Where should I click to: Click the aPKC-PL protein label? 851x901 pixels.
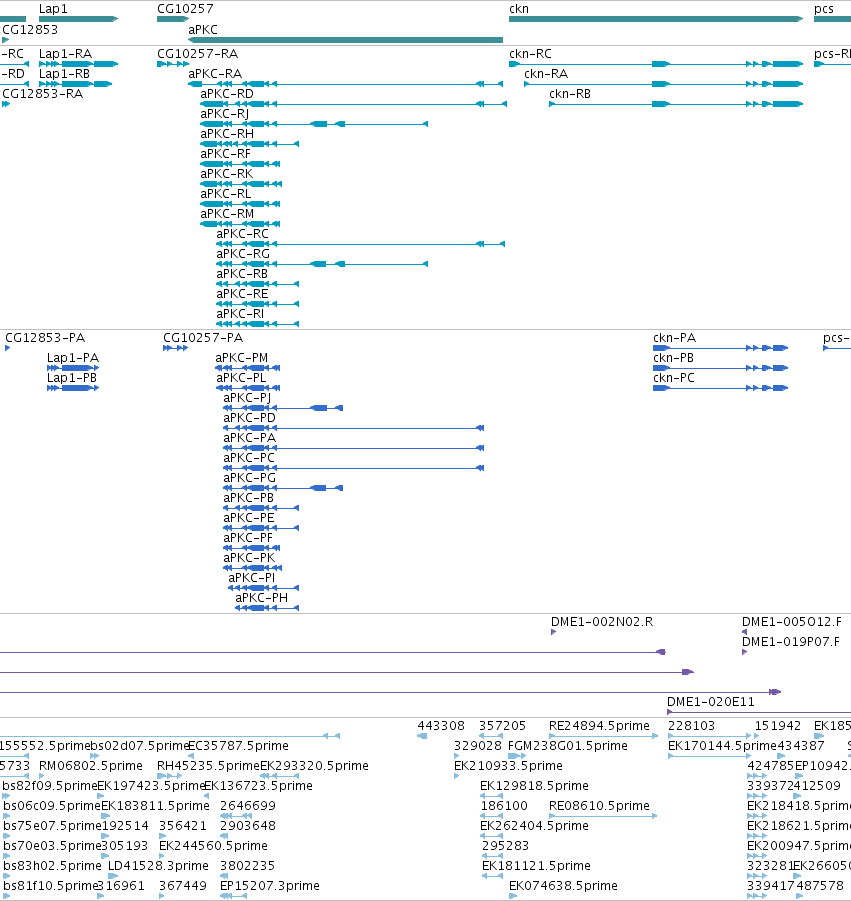pos(241,378)
